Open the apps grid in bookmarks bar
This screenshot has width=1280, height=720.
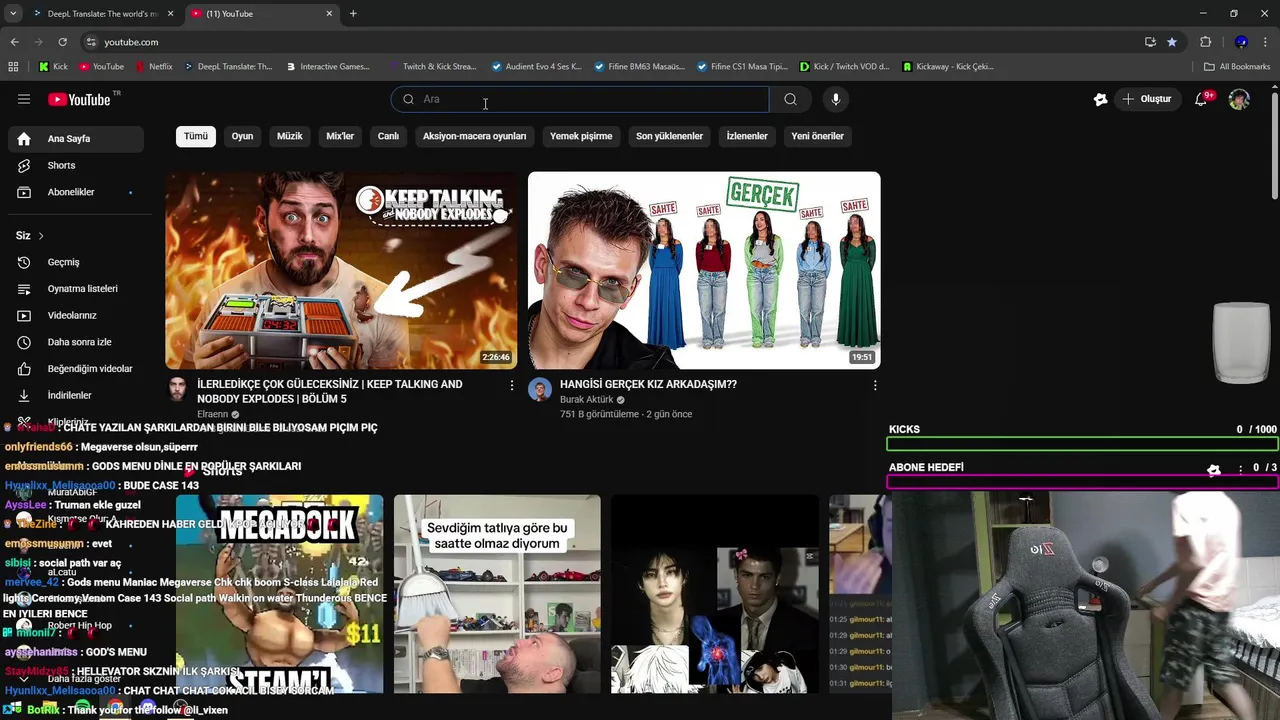(x=13, y=67)
